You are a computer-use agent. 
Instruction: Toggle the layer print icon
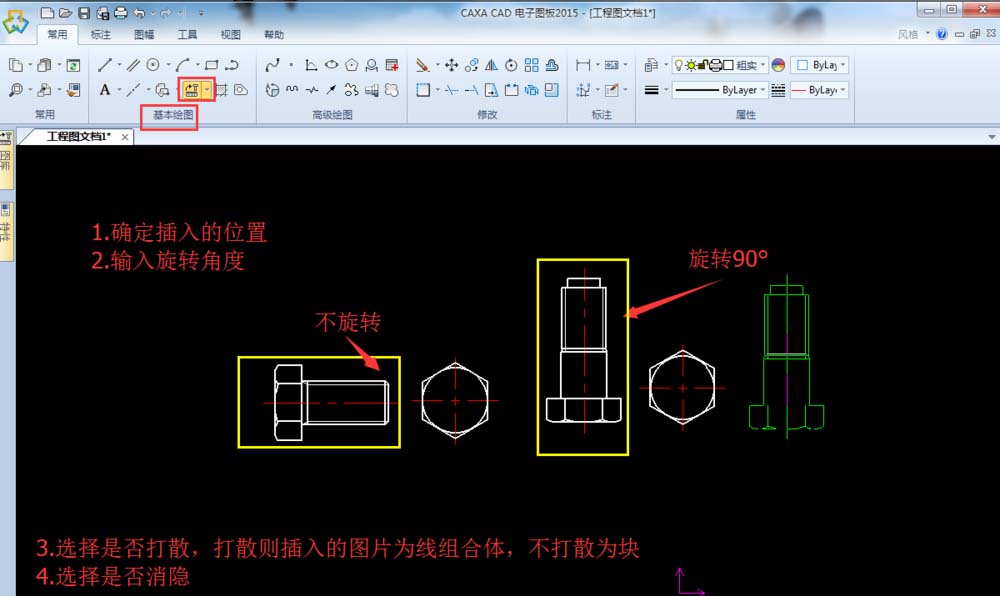coord(715,66)
